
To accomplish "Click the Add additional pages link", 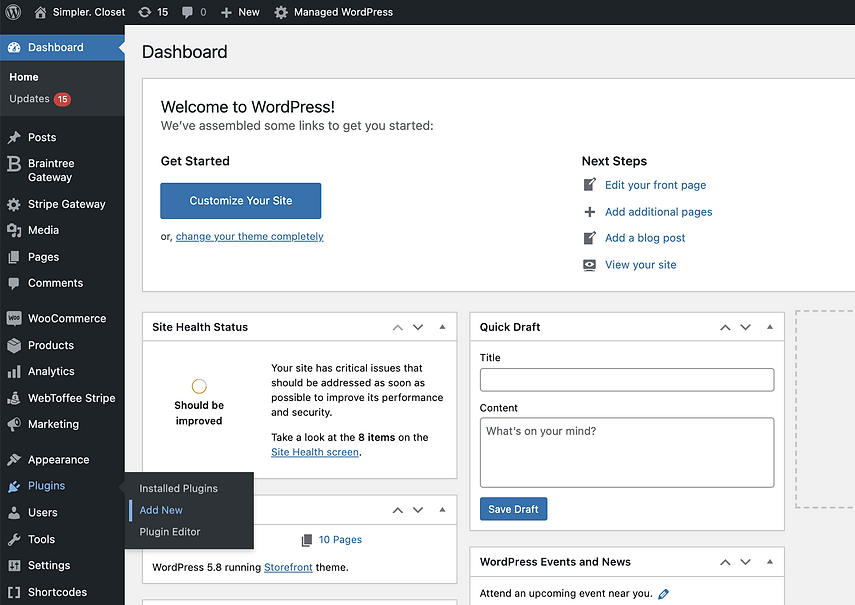I will pyautogui.click(x=658, y=212).
